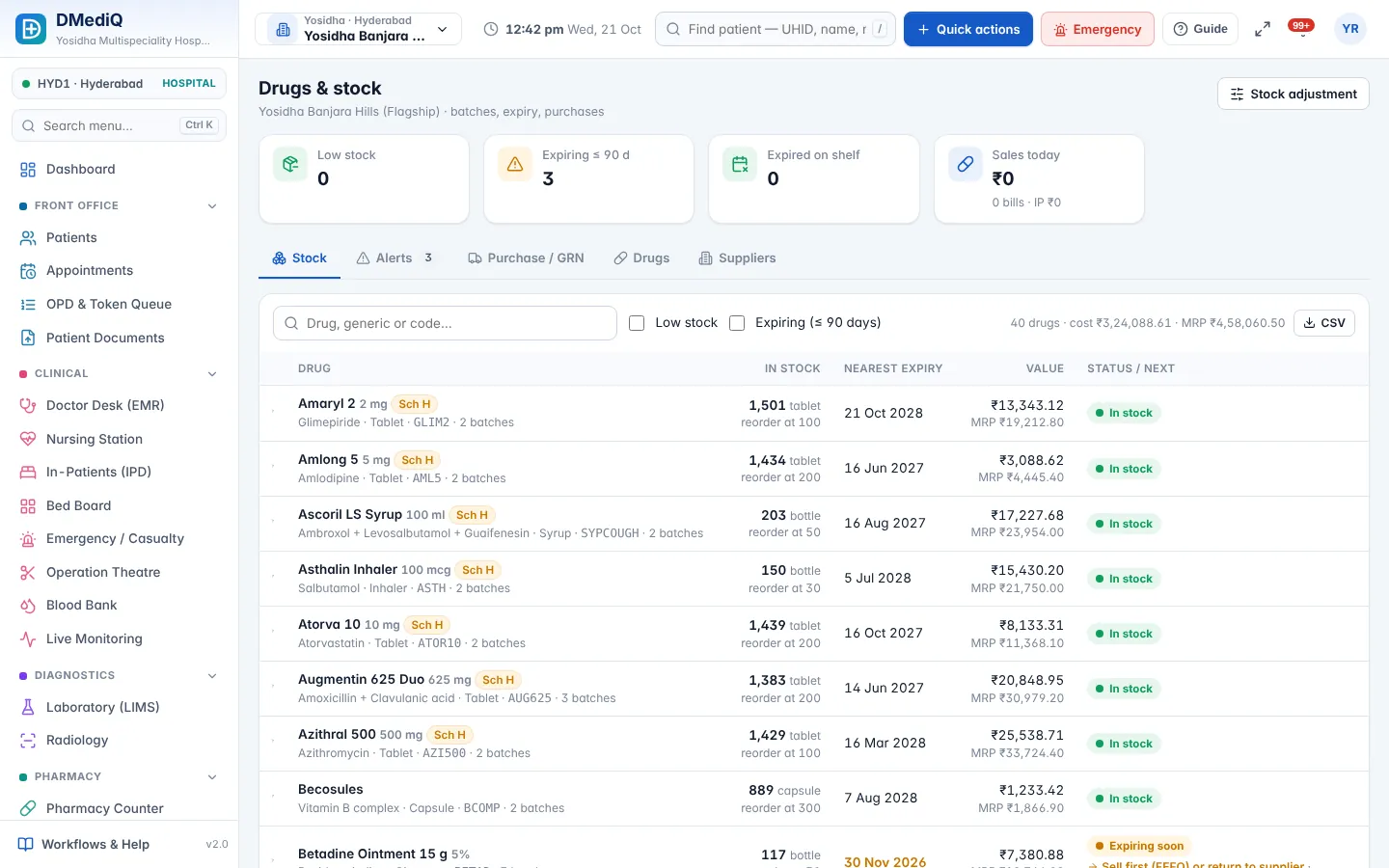Open Stock adjustment

pyautogui.click(x=1294, y=94)
